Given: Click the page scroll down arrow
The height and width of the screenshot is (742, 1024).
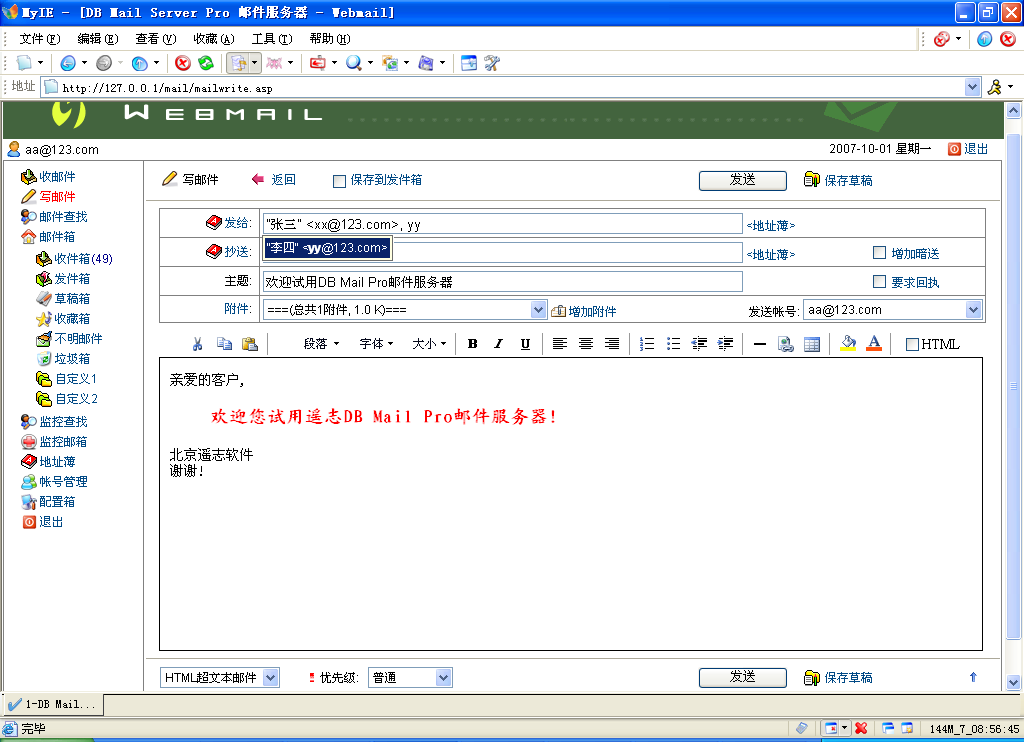Looking at the screenshot, I should pos(1013,683).
